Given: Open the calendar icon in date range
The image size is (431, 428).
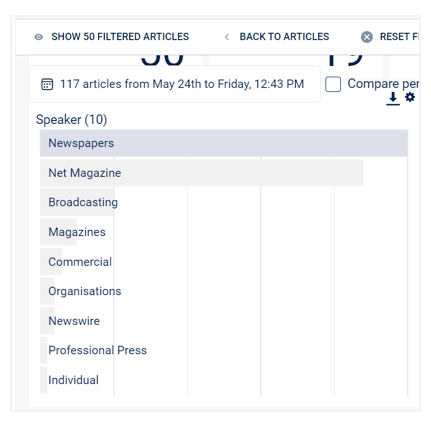Looking at the screenshot, I should (x=47, y=84).
